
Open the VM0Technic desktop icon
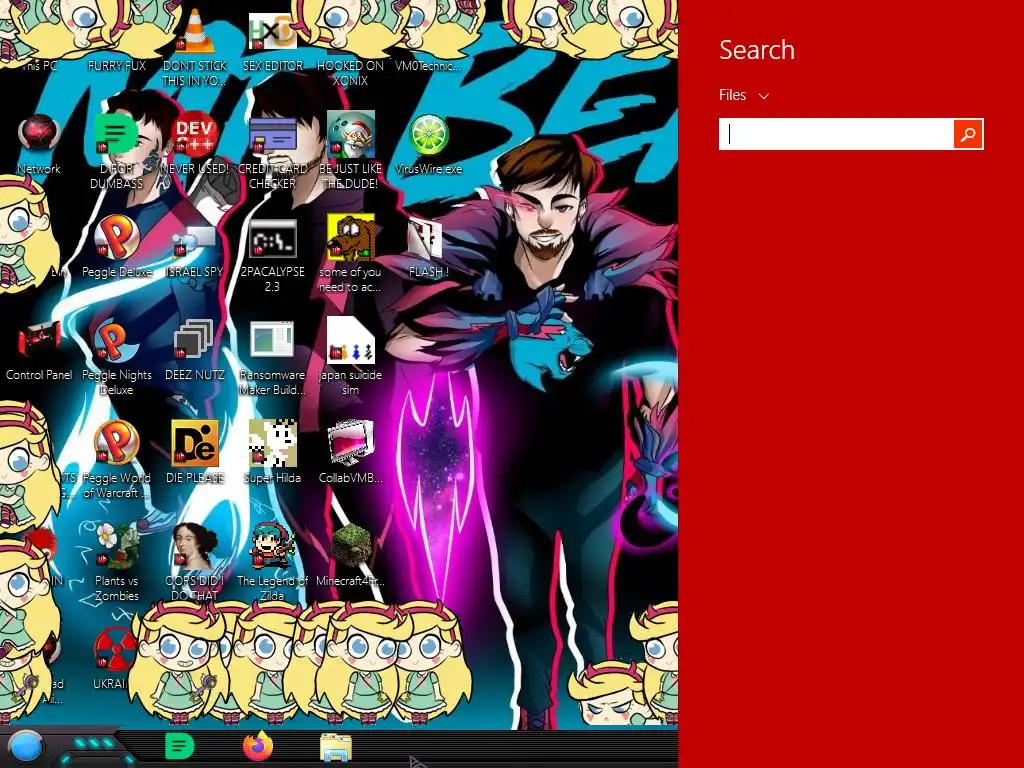[x=428, y=65]
